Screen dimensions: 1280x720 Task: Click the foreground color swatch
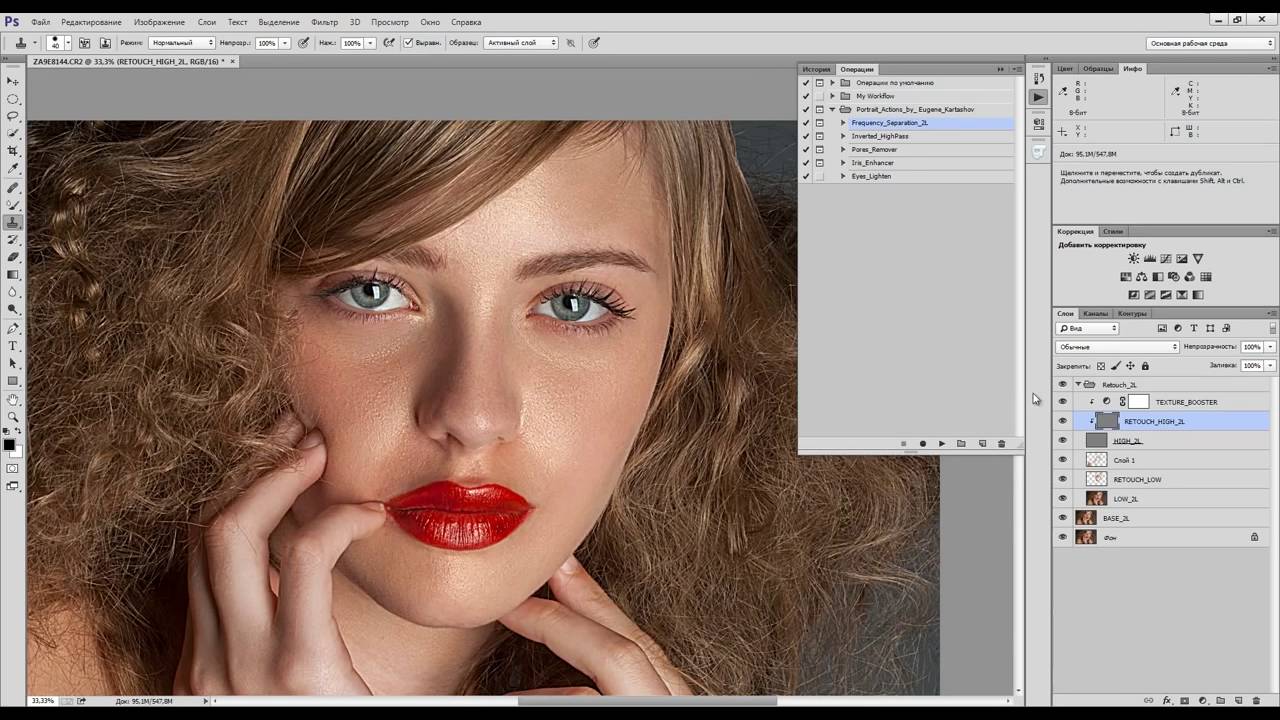[x=9, y=445]
